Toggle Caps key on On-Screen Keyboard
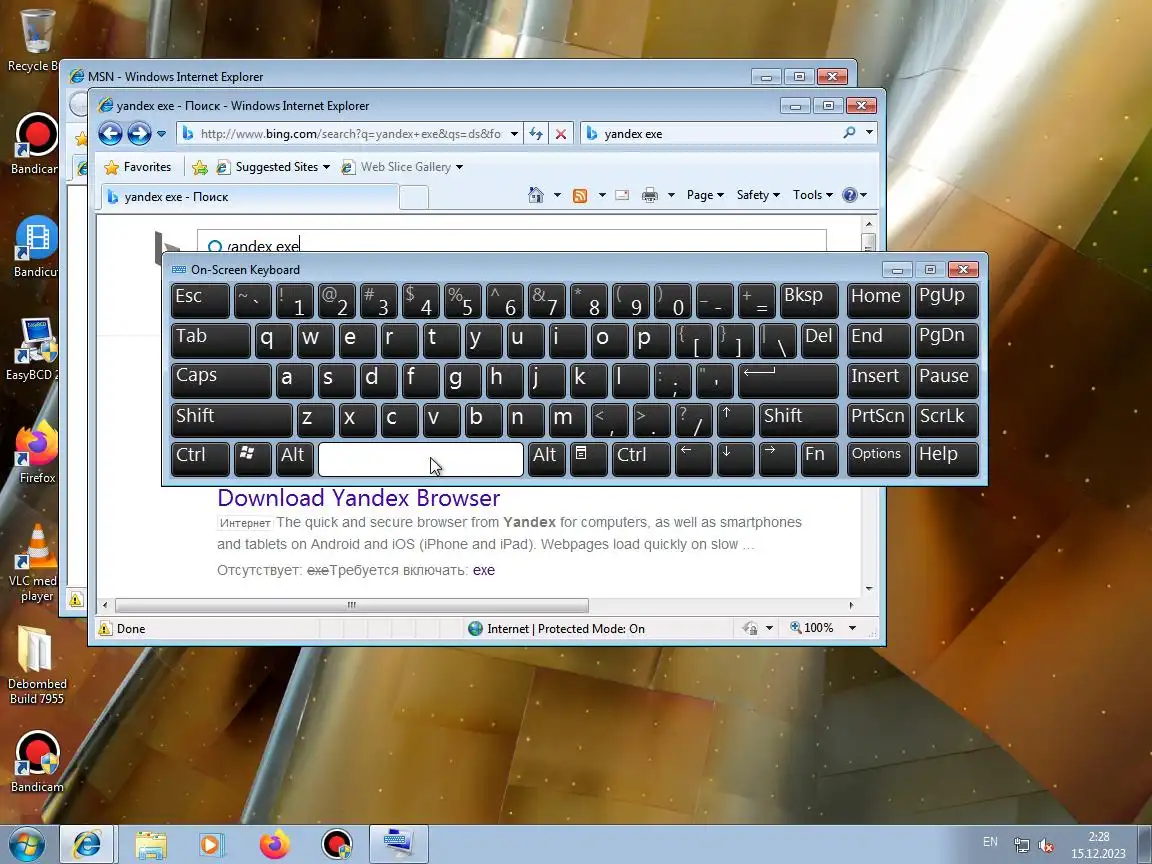 click(221, 381)
